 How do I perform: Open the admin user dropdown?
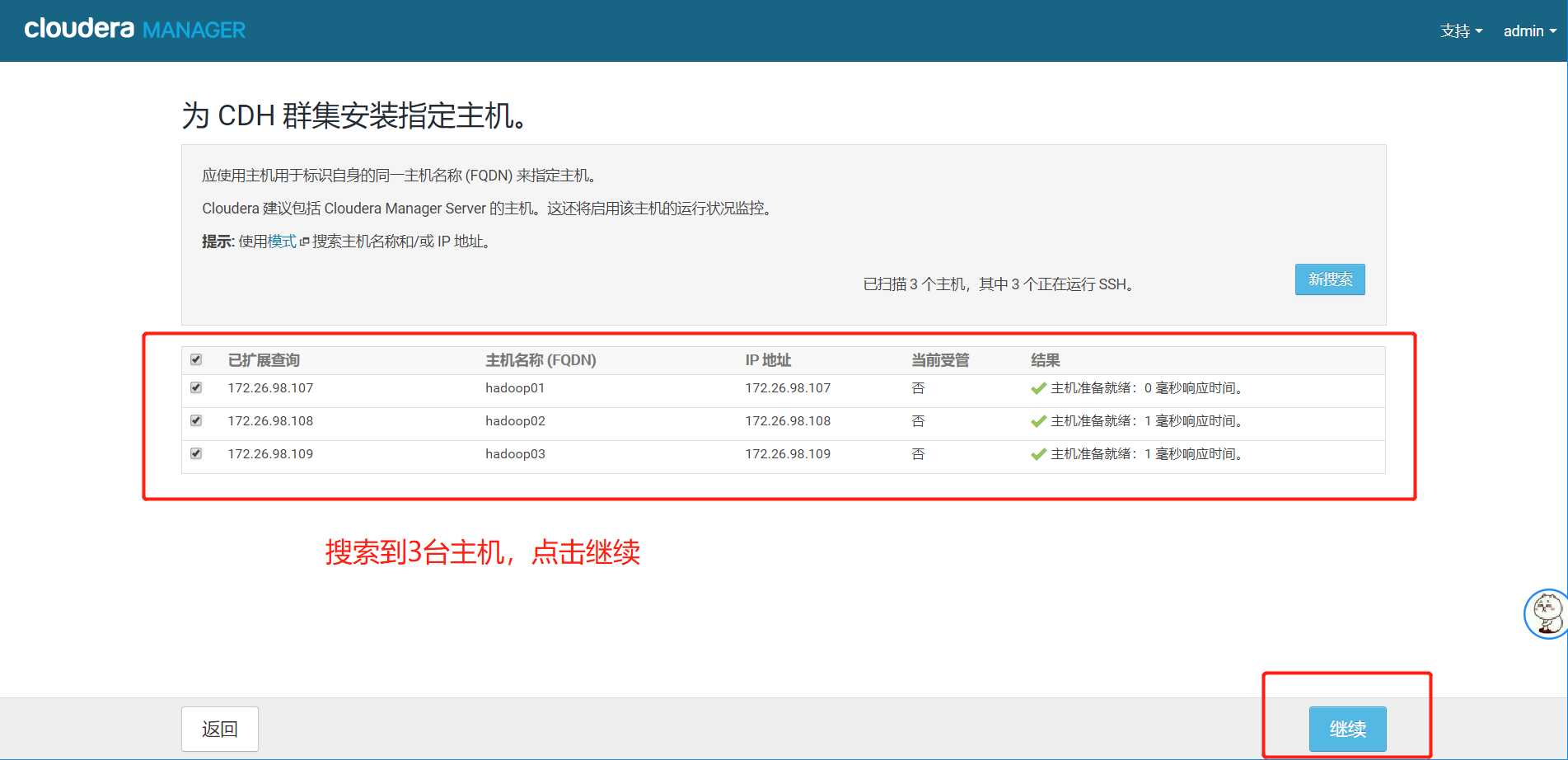click(x=1529, y=31)
